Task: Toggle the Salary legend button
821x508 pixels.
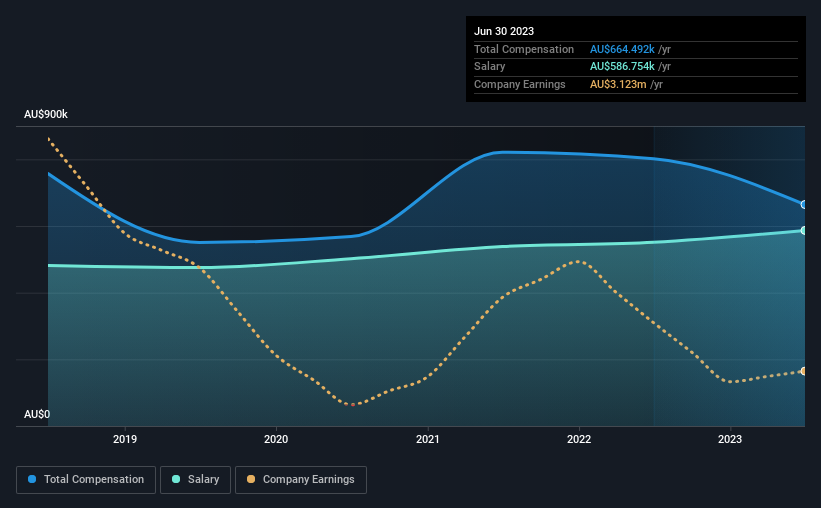Action: tap(195, 480)
